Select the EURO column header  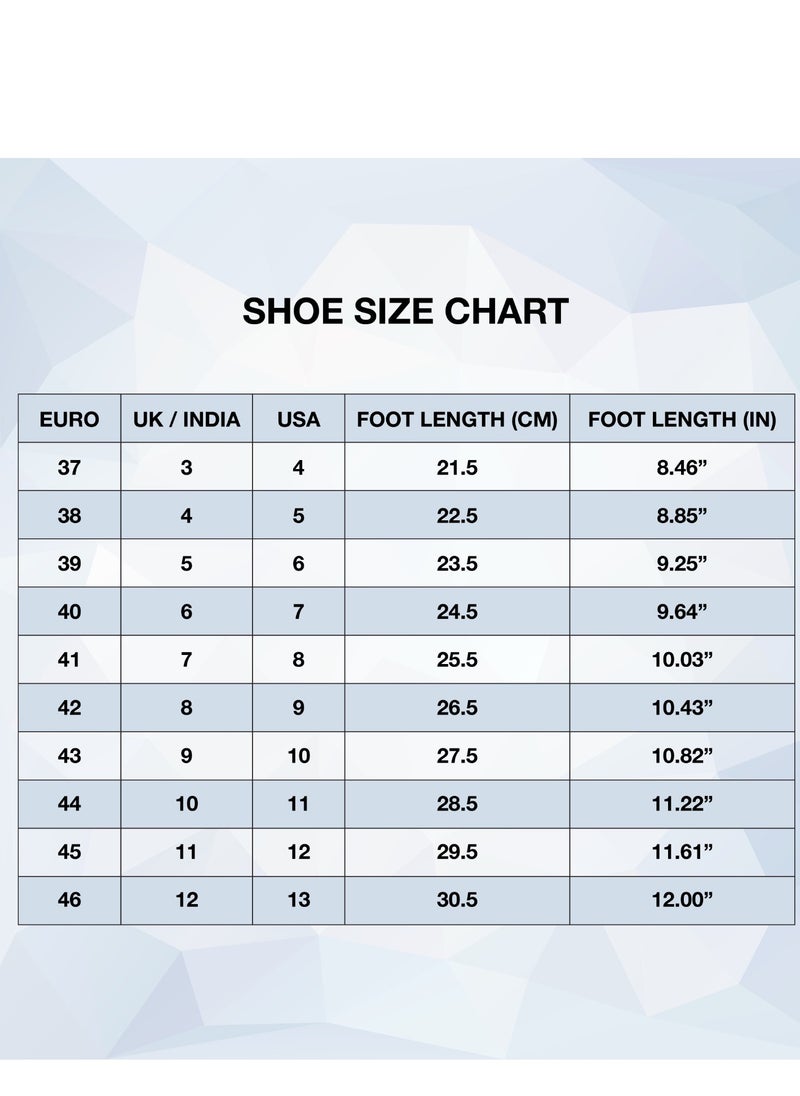coord(69,419)
